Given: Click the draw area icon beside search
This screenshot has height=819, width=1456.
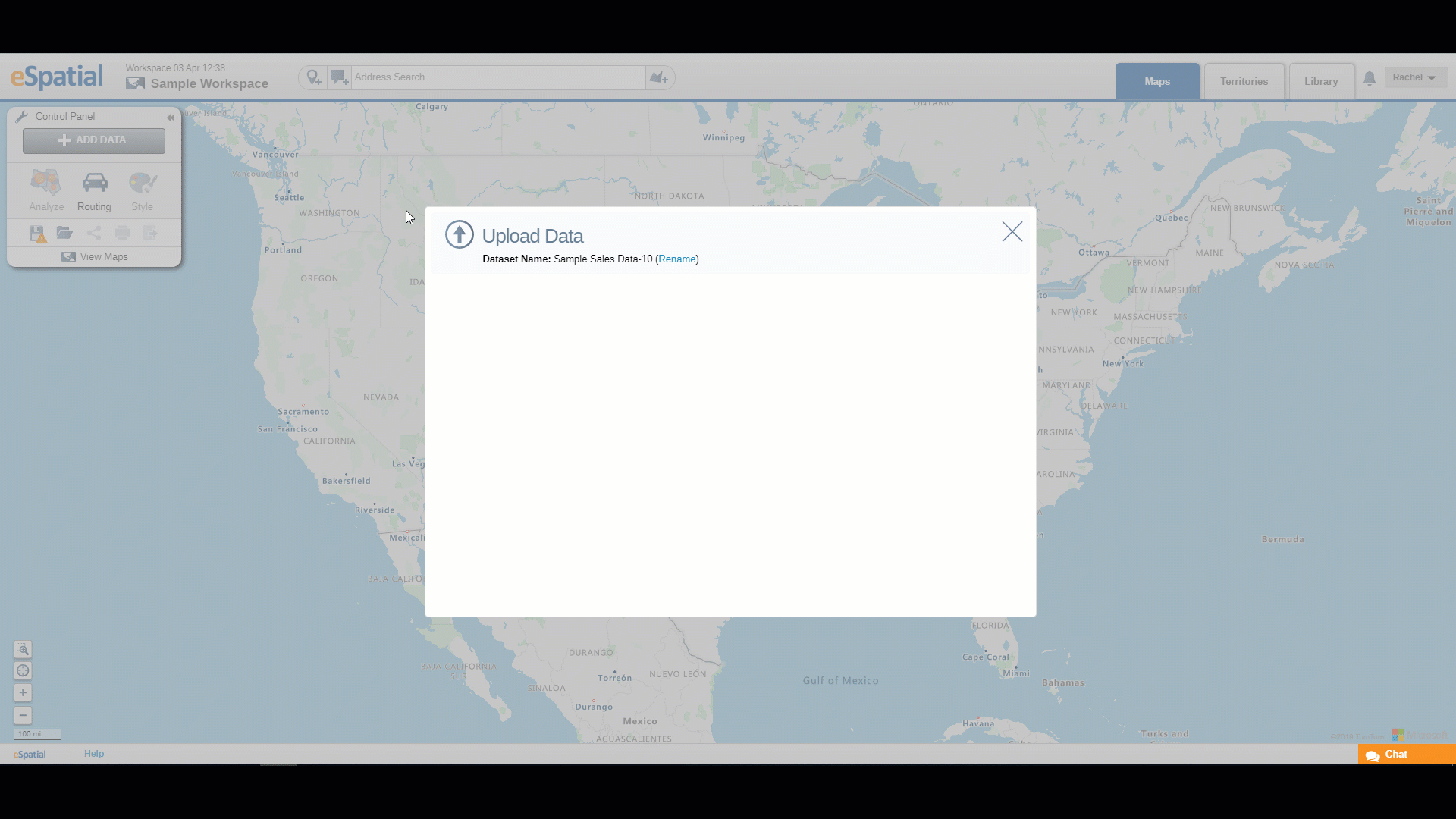Looking at the screenshot, I should (x=659, y=77).
